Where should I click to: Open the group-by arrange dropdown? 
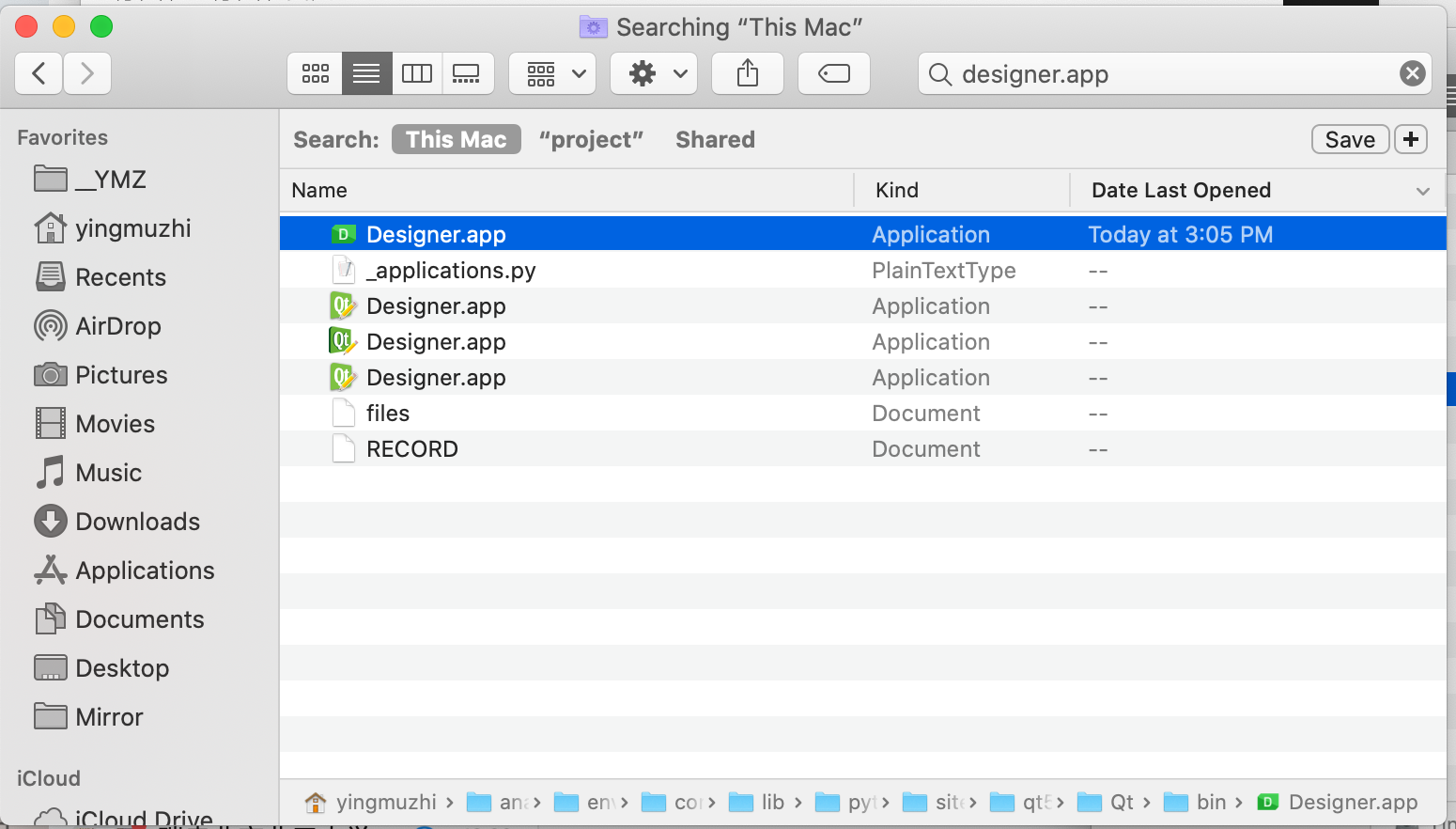point(552,73)
